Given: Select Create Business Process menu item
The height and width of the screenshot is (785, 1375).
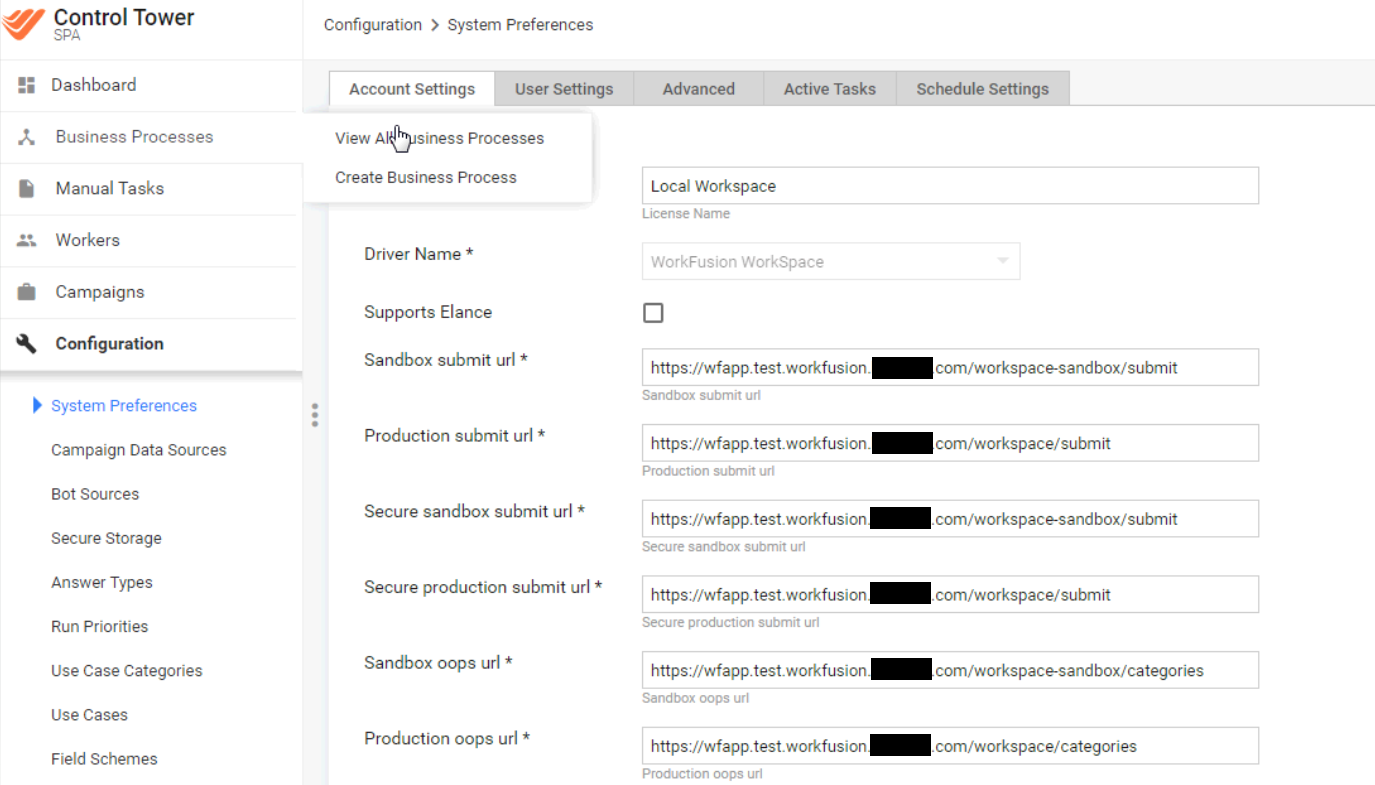Looking at the screenshot, I should pyautogui.click(x=426, y=178).
